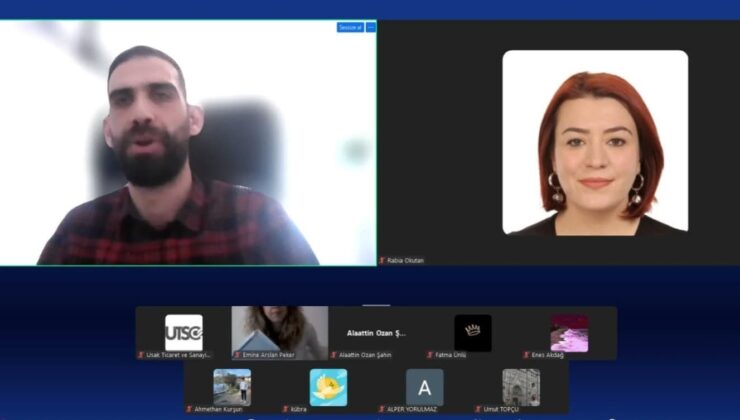Open the three-dots menu on speaker video
This screenshot has height=420, width=740.
pos(371,27)
